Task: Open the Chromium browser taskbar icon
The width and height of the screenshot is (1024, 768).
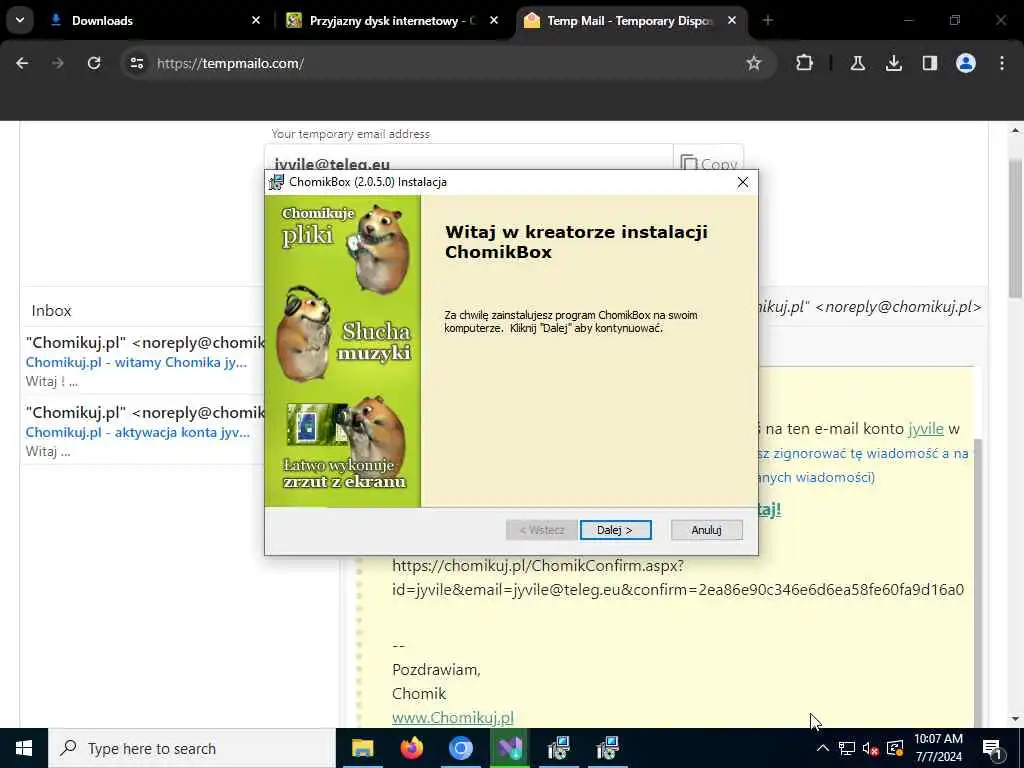Action: pos(460,748)
